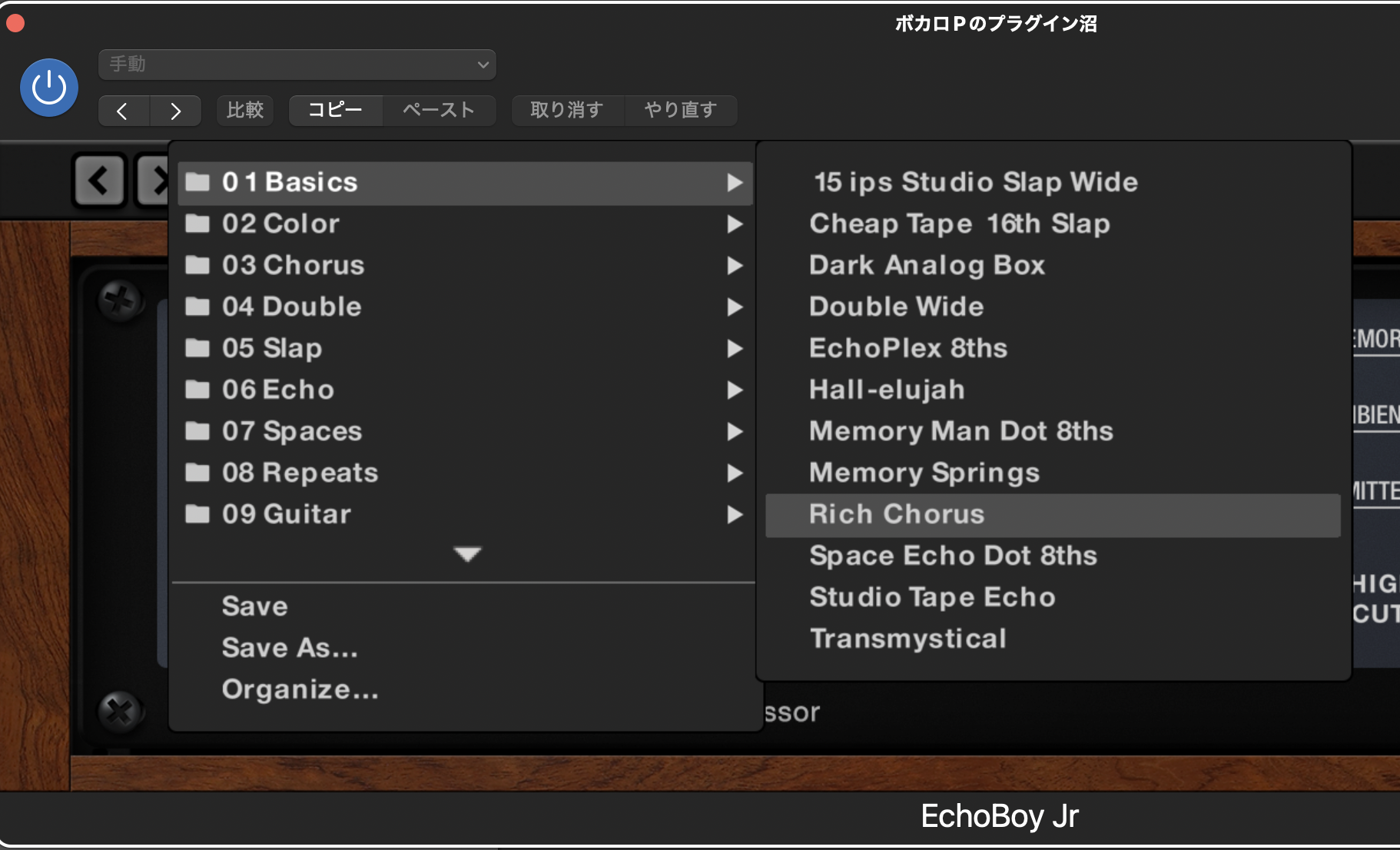Image resolution: width=1400 pixels, height=850 pixels.
Task: Expand submenu arrow for 01 Basics
Action: tap(735, 183)
